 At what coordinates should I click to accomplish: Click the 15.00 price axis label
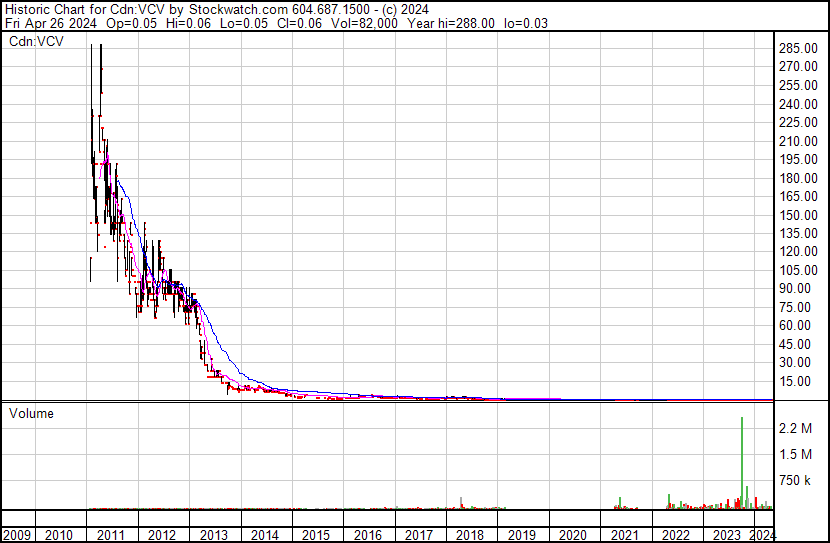coord(799,381)
